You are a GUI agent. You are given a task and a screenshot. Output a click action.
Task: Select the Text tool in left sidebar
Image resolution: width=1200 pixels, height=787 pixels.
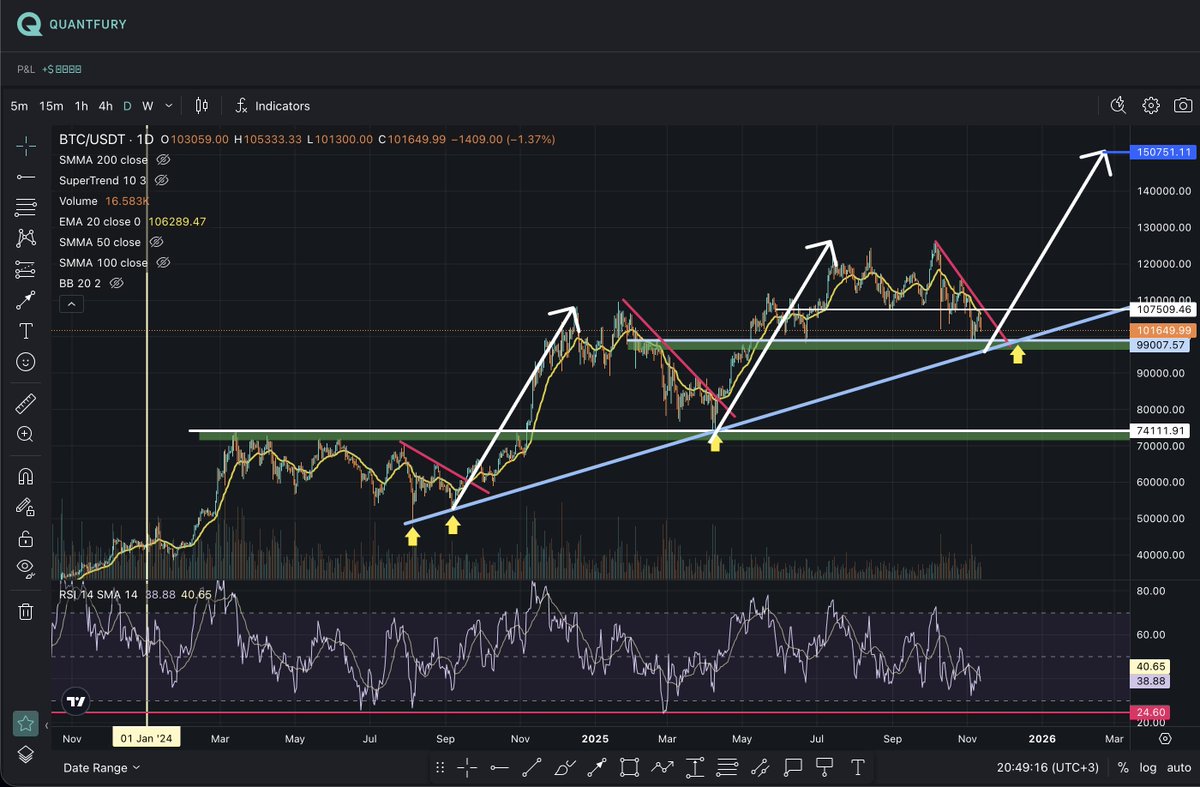click(26, 331)
